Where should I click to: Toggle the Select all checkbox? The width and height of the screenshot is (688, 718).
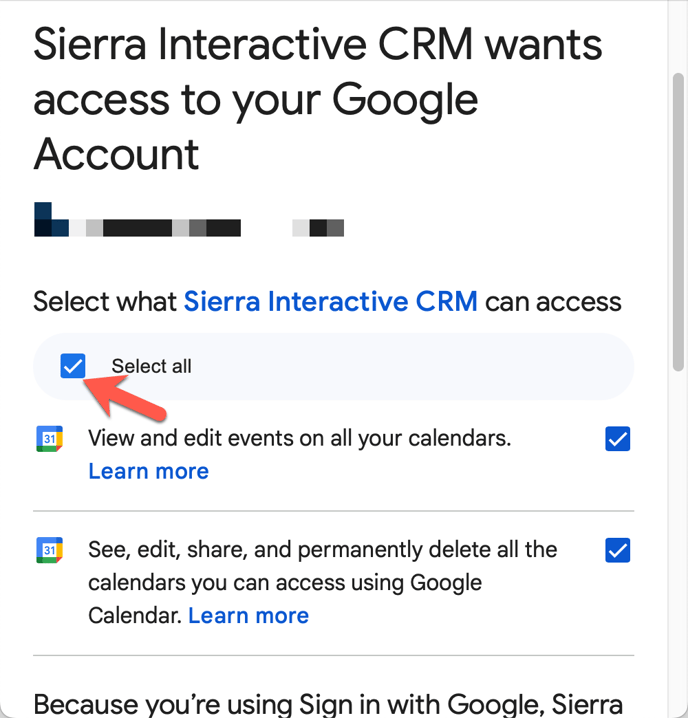73,366
